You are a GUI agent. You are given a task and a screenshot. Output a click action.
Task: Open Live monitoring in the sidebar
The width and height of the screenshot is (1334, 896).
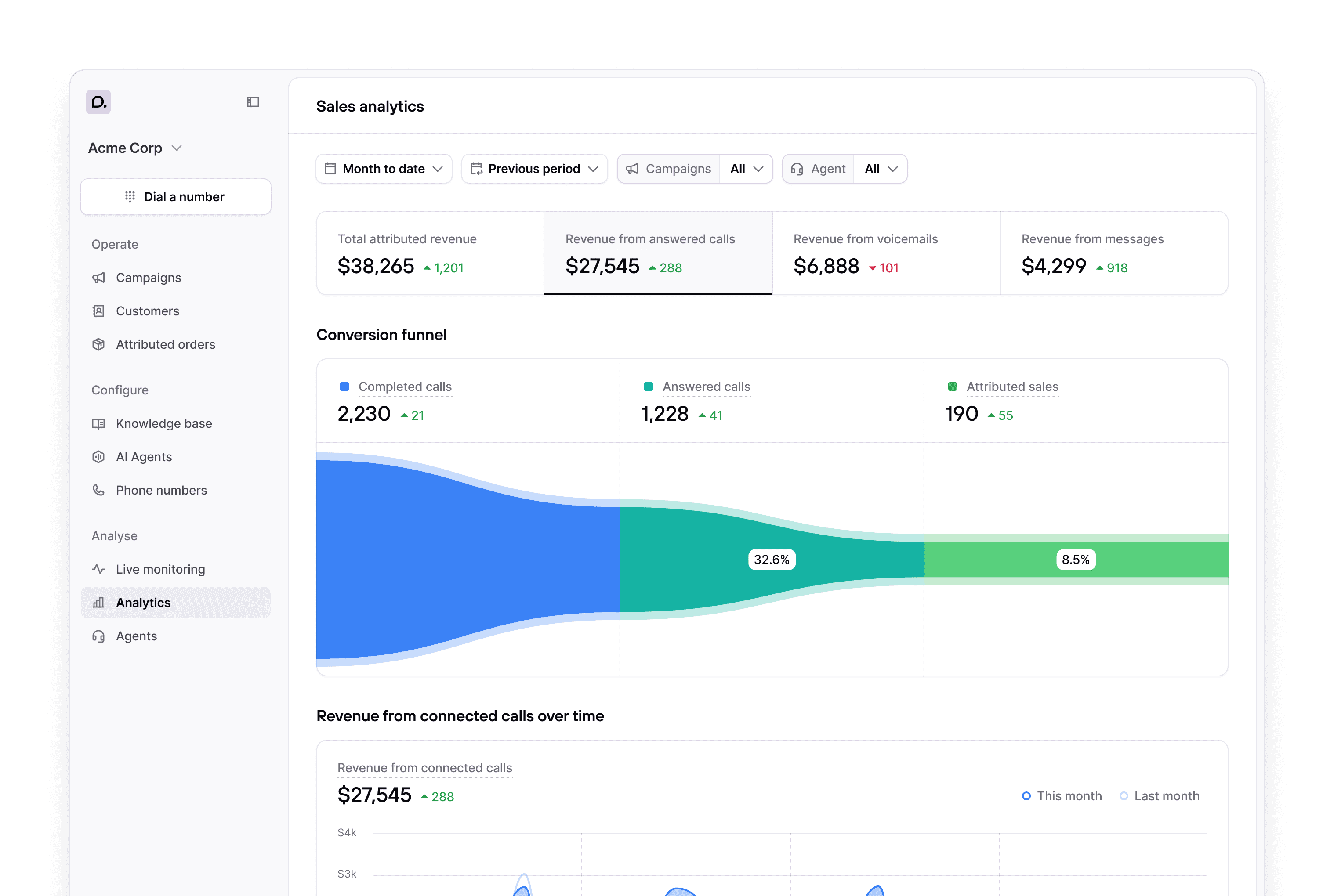pyautogui.click(x=160, y=569)
